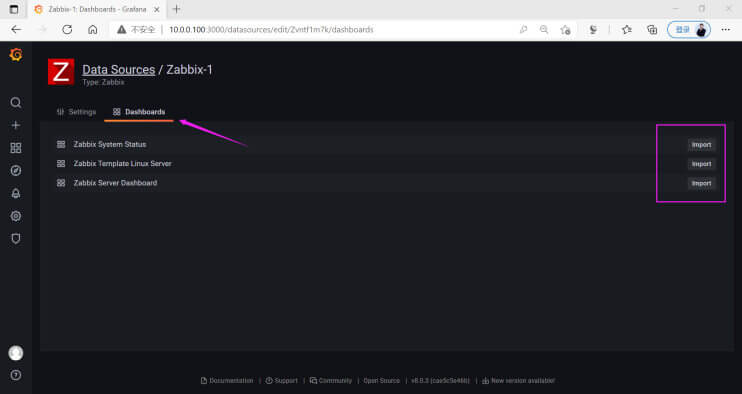Click the Grafana version text in footer
The image size is (742, 394).
[x=441, y=380]
